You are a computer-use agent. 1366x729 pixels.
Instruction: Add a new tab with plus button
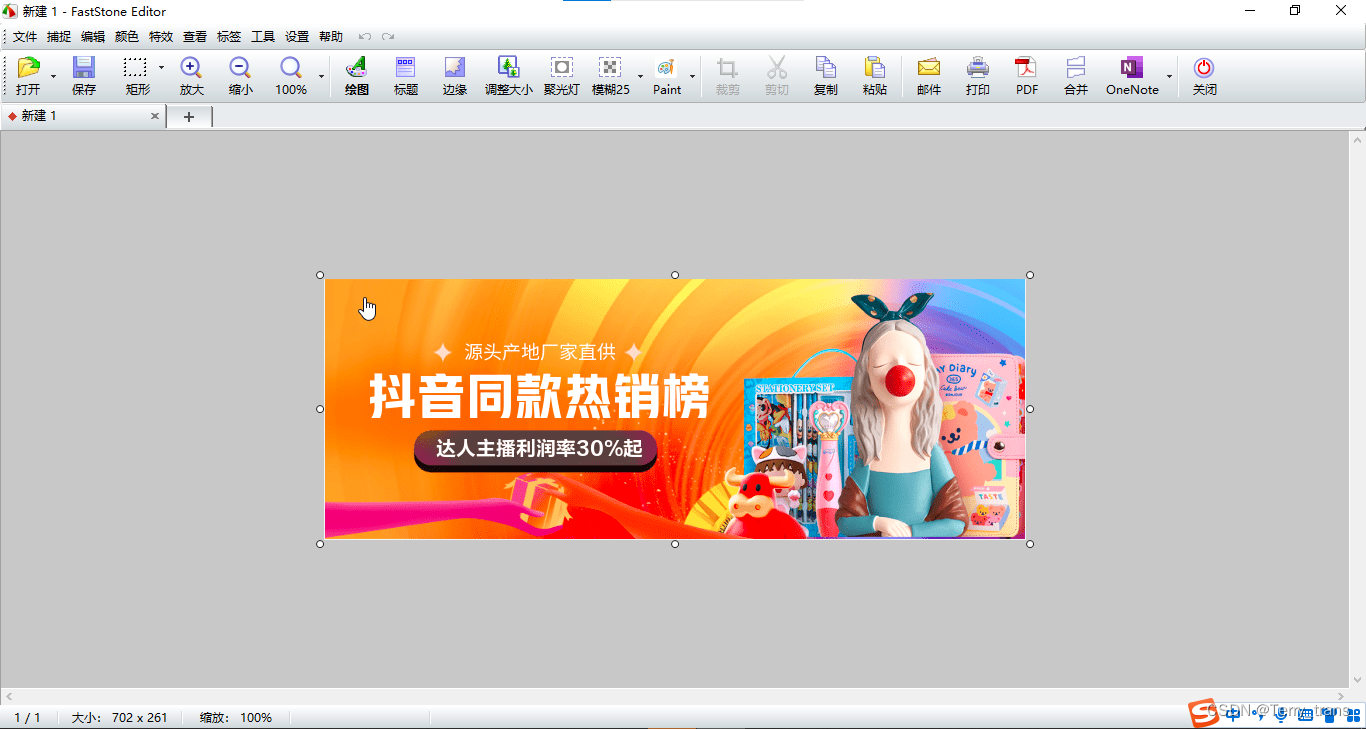coord(189,117)
